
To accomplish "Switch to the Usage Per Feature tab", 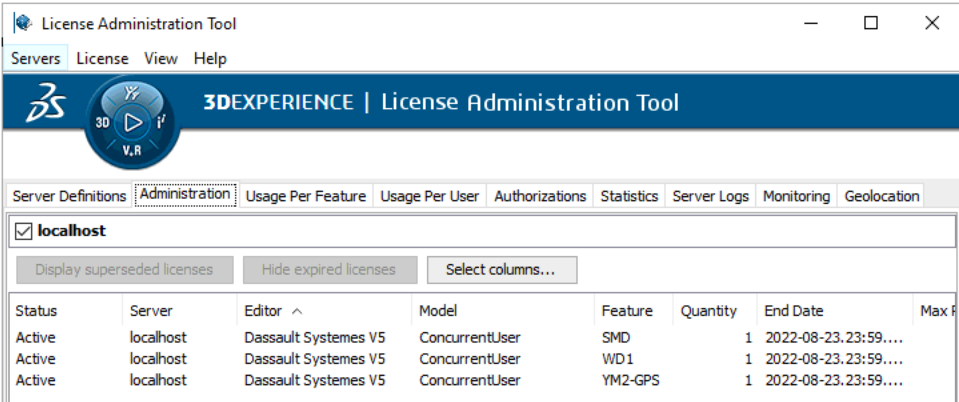I will click(x=305, y=196).
